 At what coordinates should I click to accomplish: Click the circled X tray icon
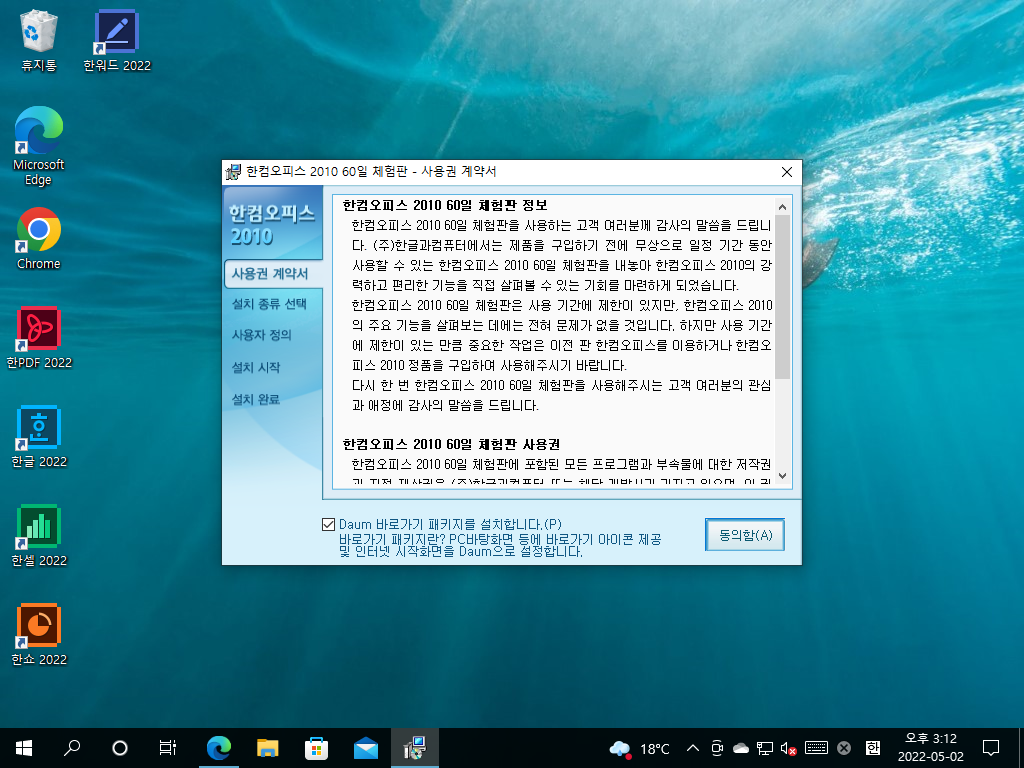click(x=844, y=748)
